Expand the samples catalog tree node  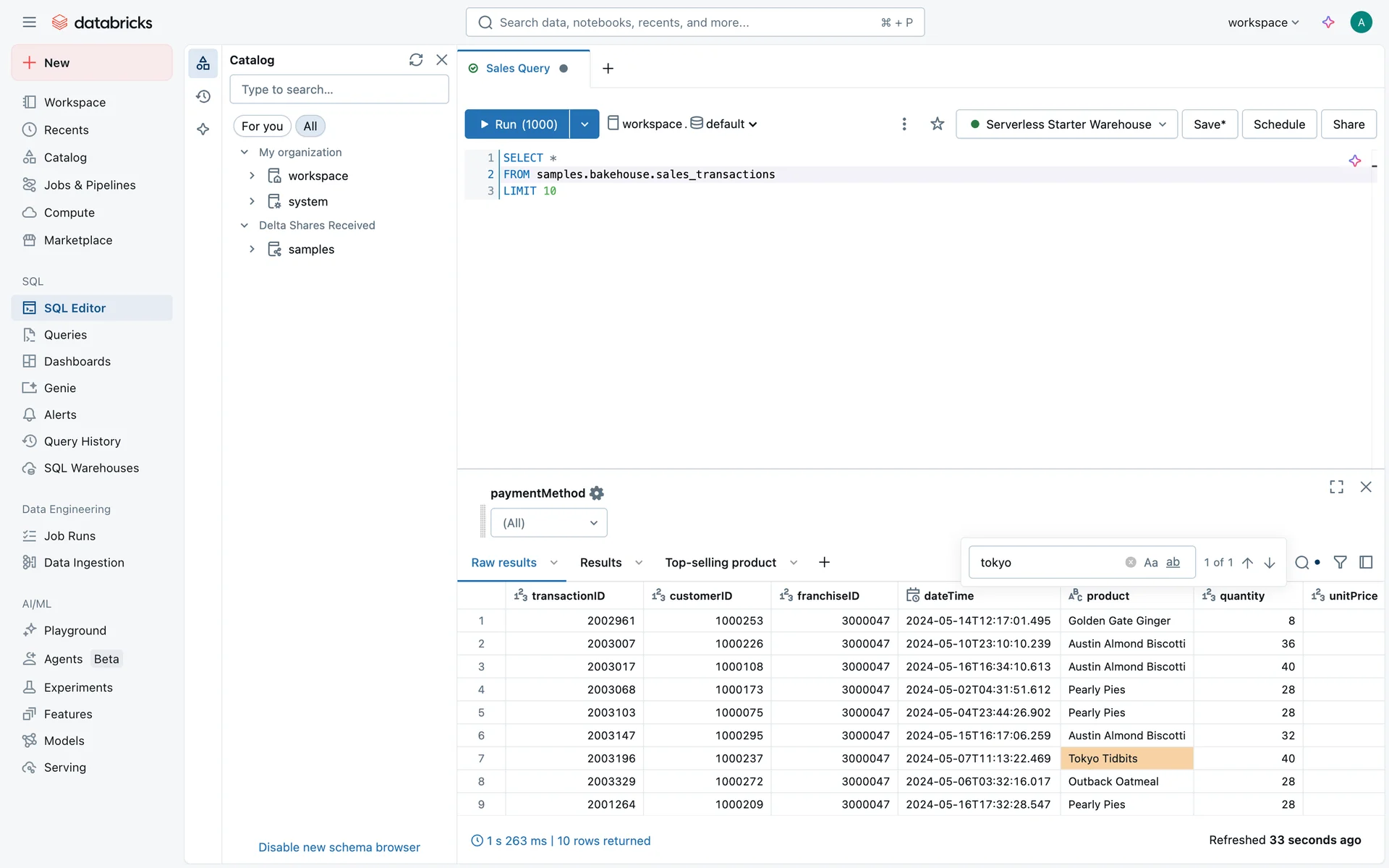coord(252,249)
